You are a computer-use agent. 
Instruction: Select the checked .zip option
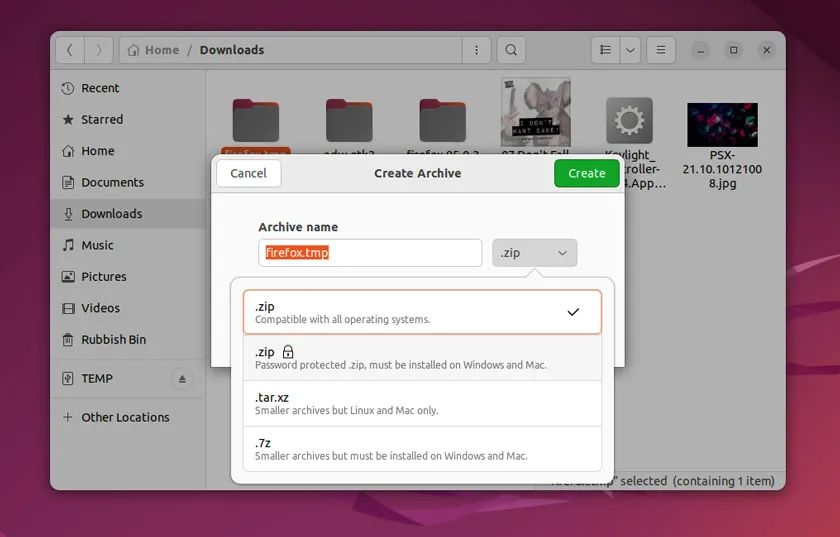[422, 312]
